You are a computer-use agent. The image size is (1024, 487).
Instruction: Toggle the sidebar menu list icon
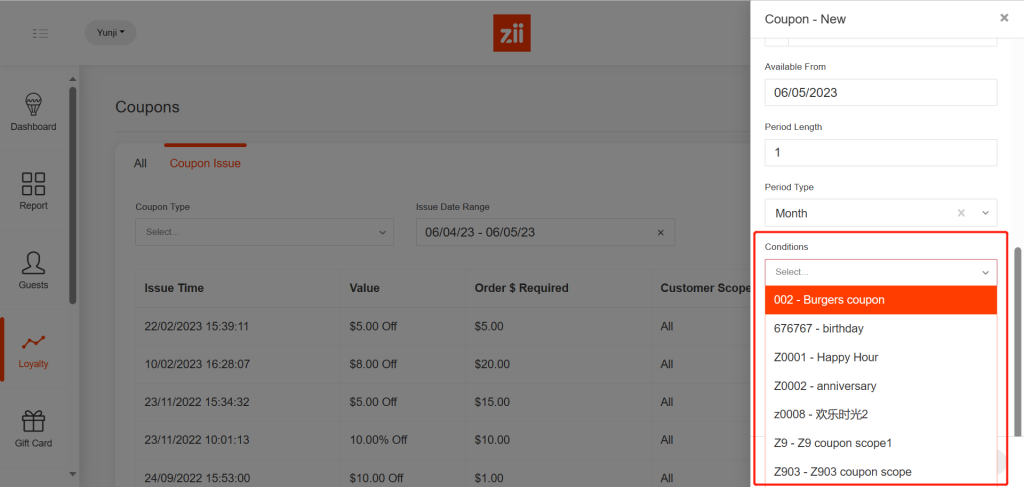pyautogui.click(x=40, y=33)
